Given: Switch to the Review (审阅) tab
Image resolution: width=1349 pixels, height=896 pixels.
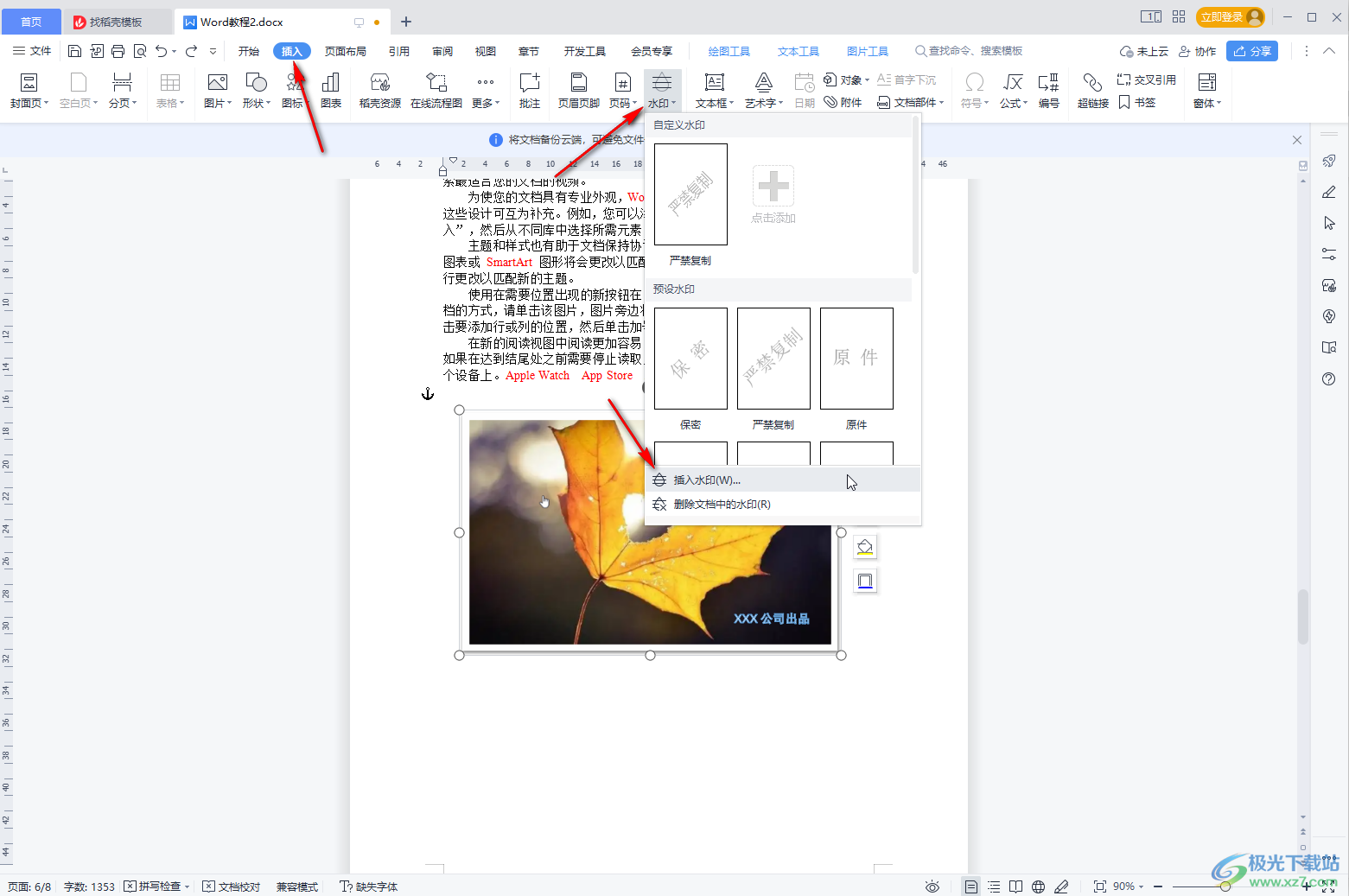Looking at the screenshot, I should point(442,51).
